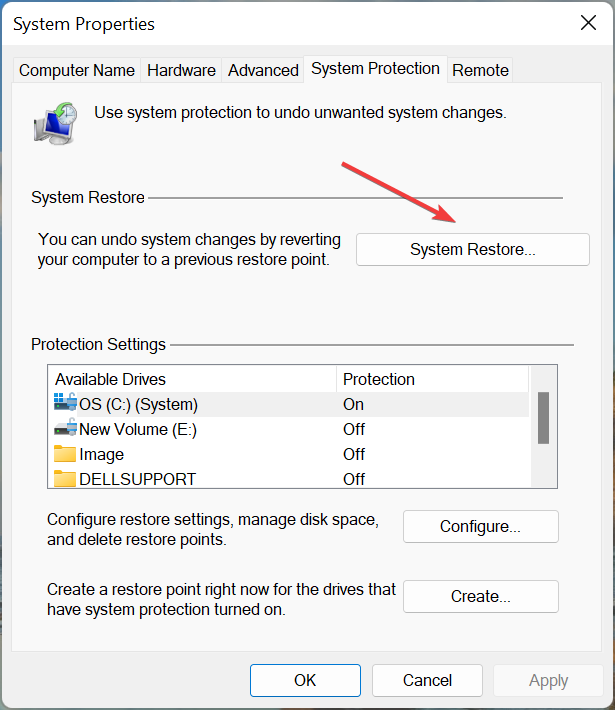Click the Image folder icon

65,454
